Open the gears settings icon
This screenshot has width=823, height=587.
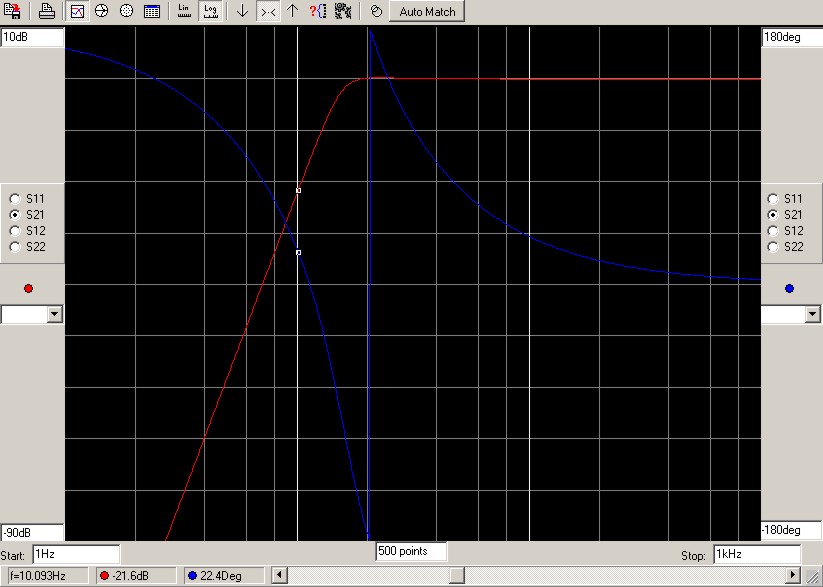point(343,11)
